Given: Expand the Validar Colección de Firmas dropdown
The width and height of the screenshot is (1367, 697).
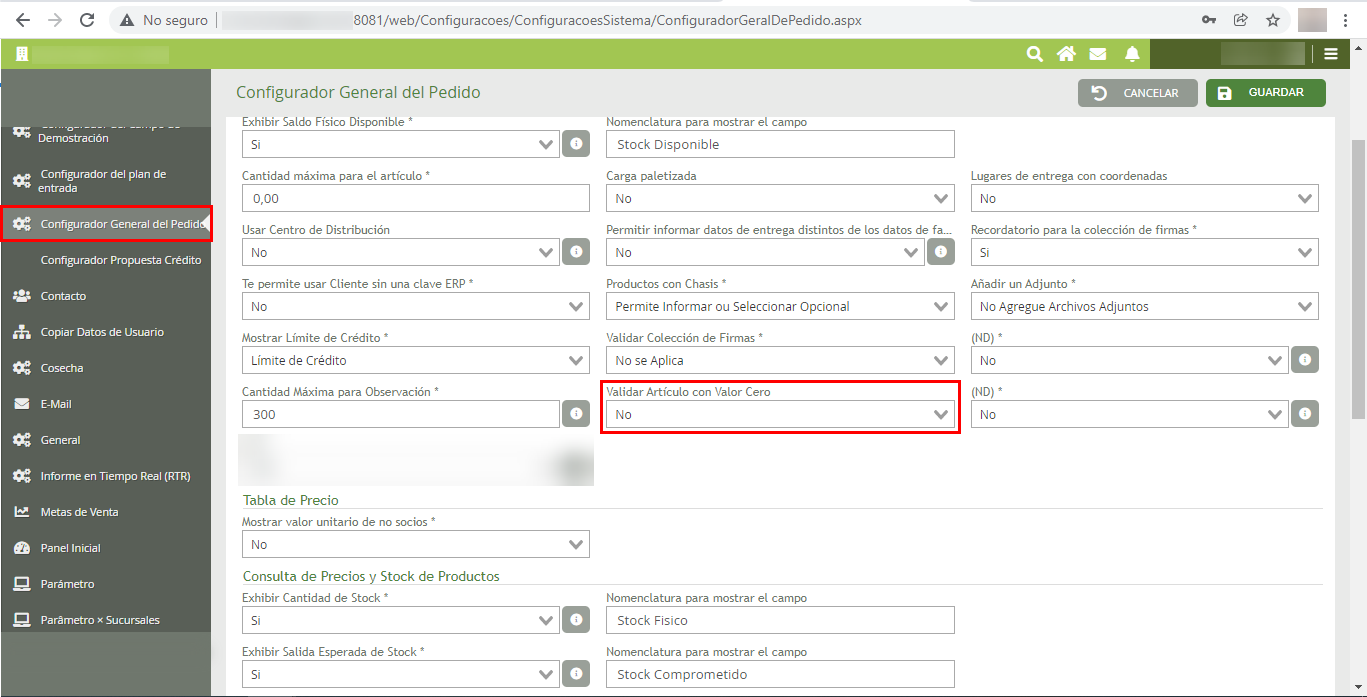Looking at the screenshot, I should (780, 360).
